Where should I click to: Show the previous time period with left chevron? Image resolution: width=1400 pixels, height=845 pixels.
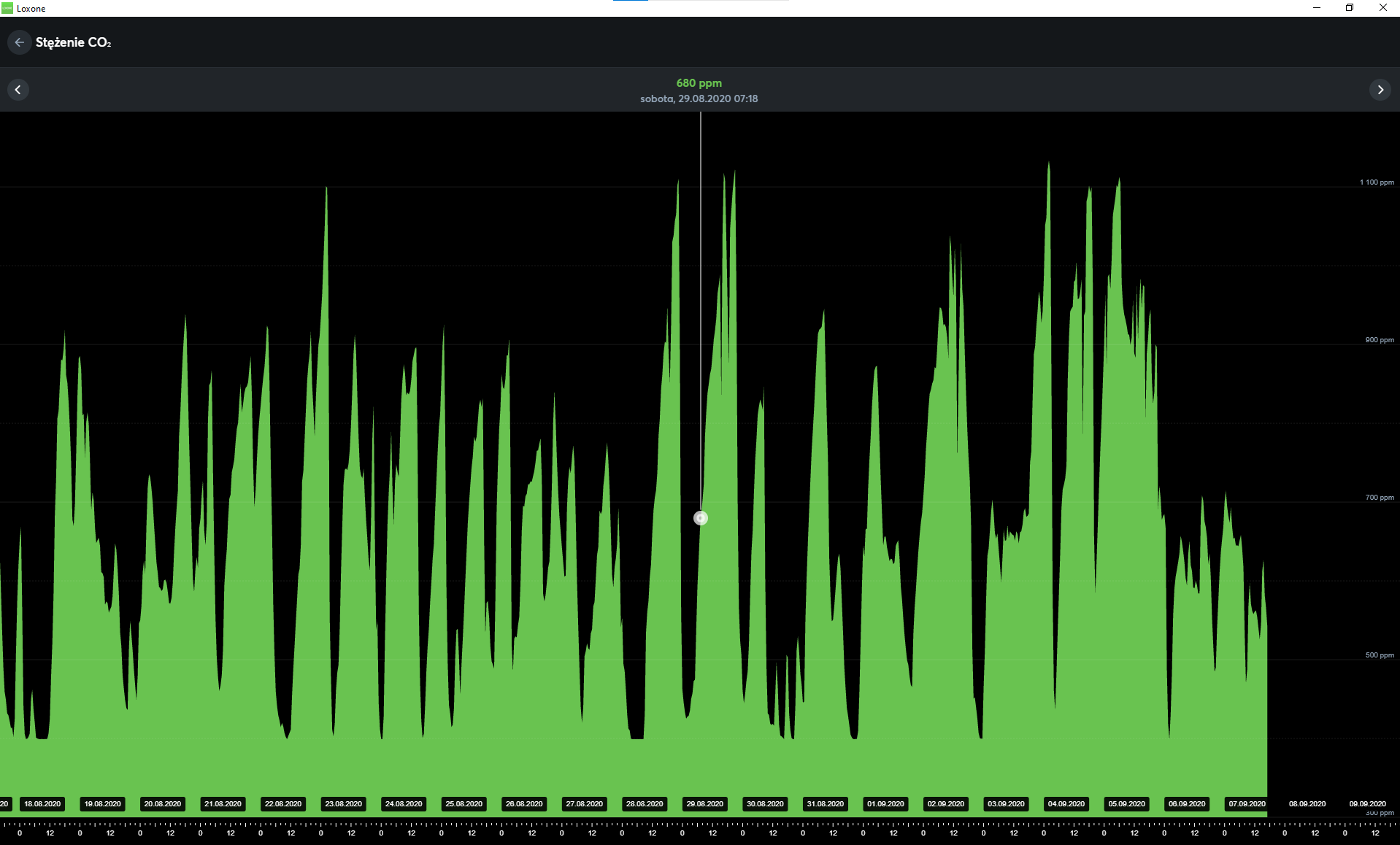18,90
